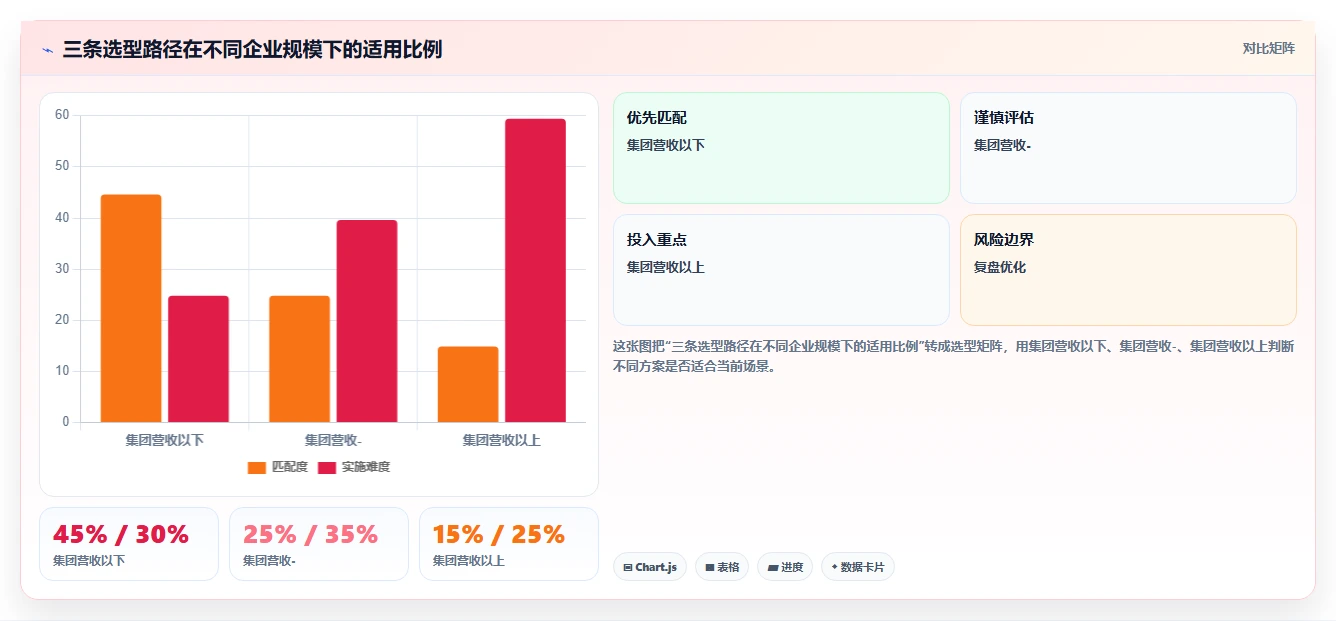Click x-axis label 集团营收以下

pyautogui.click(x=164, y=440)
